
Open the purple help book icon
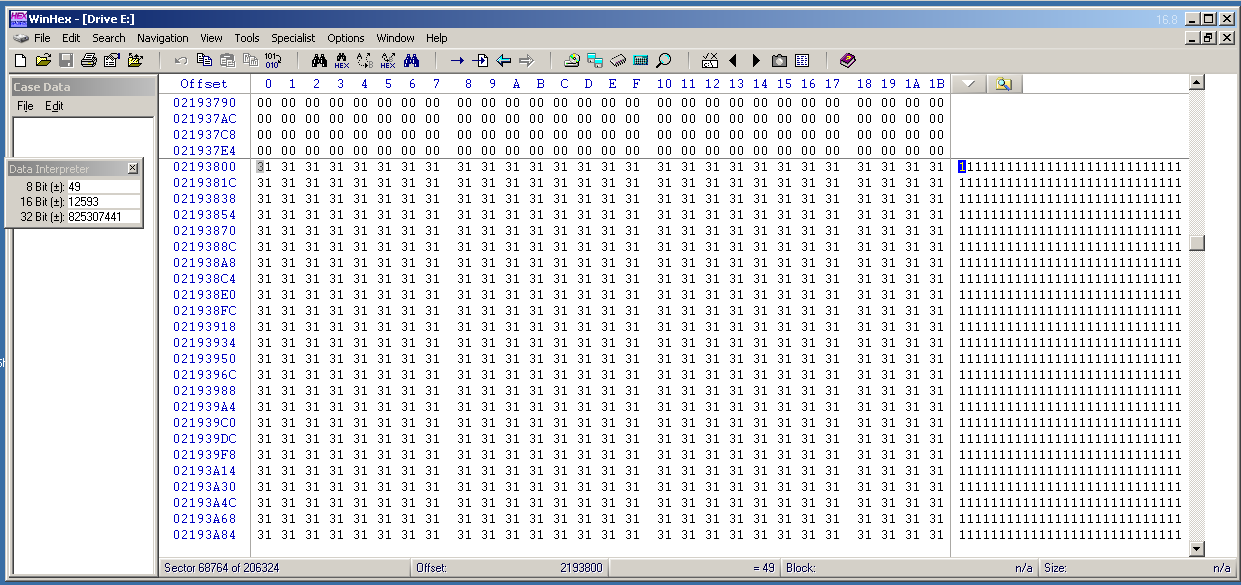click(x=848, y=60)
